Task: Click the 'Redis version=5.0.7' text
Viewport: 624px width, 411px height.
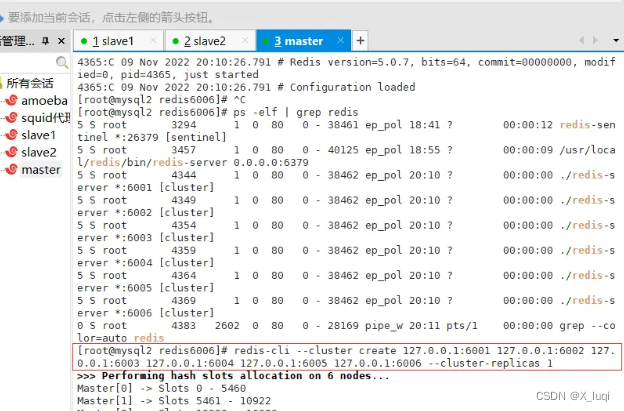Action: coord(352,62)
